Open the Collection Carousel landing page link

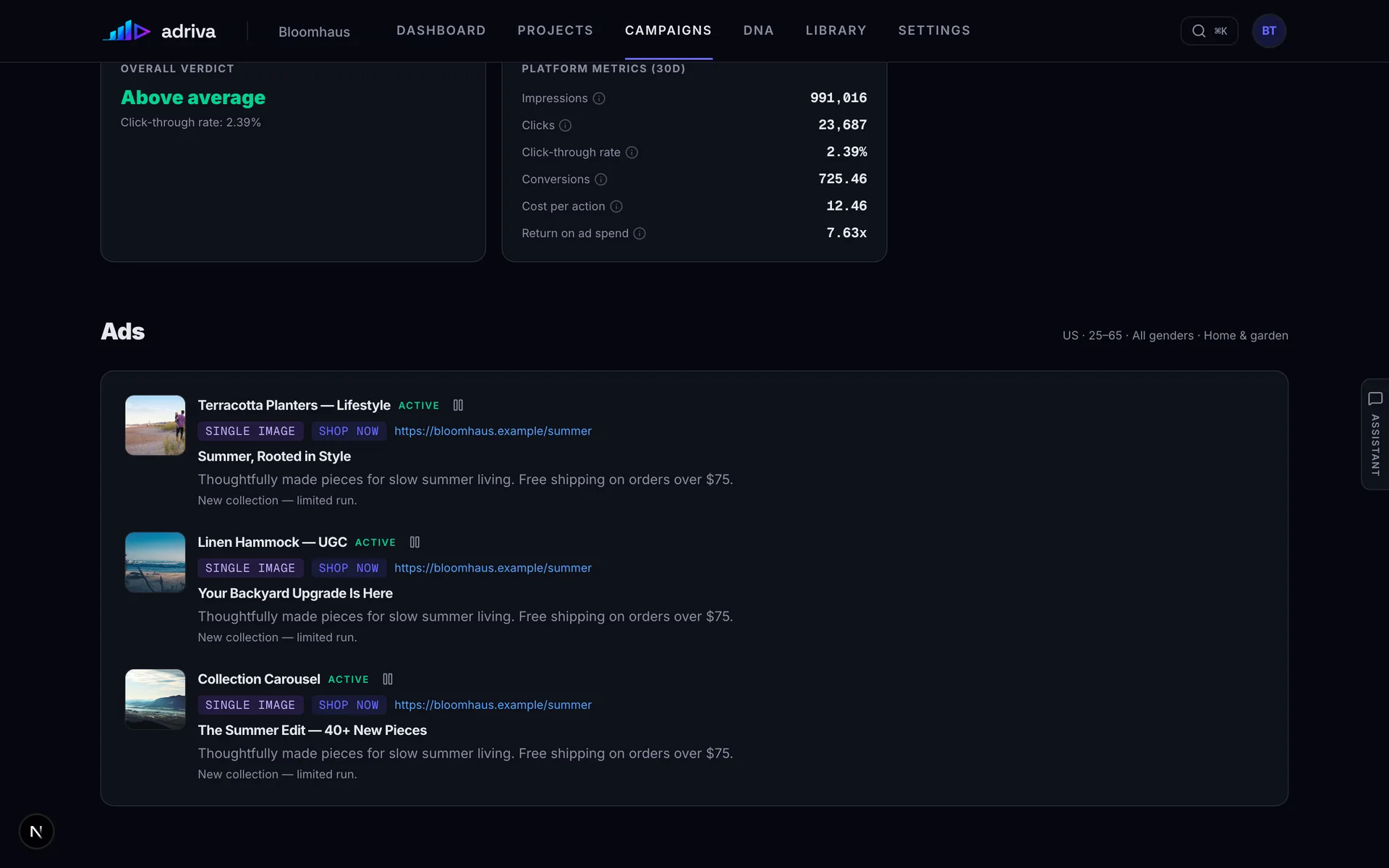[493, 705]
